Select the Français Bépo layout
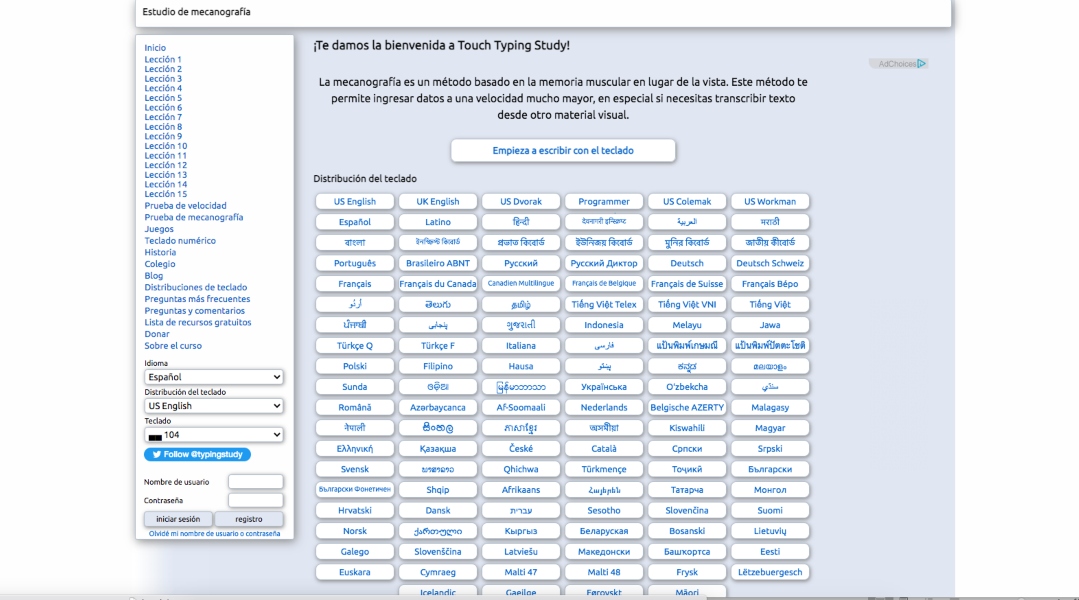1079x600 pixels. 770,284
